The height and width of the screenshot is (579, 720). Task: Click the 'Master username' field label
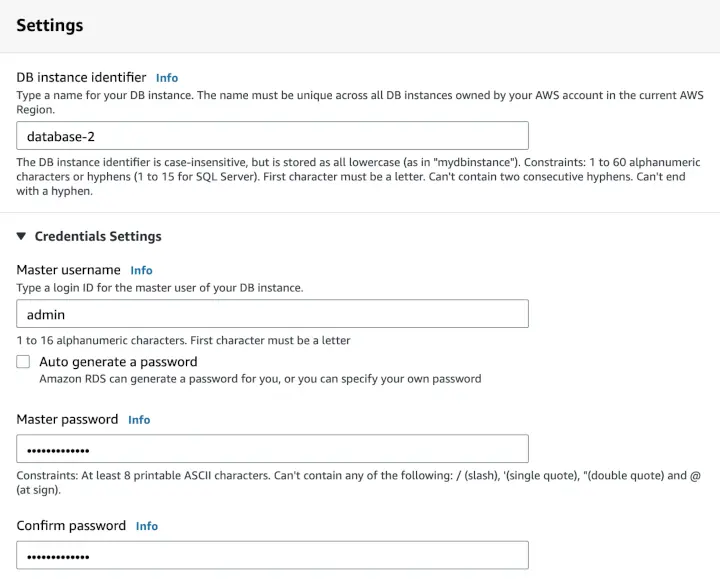(68, 270)
